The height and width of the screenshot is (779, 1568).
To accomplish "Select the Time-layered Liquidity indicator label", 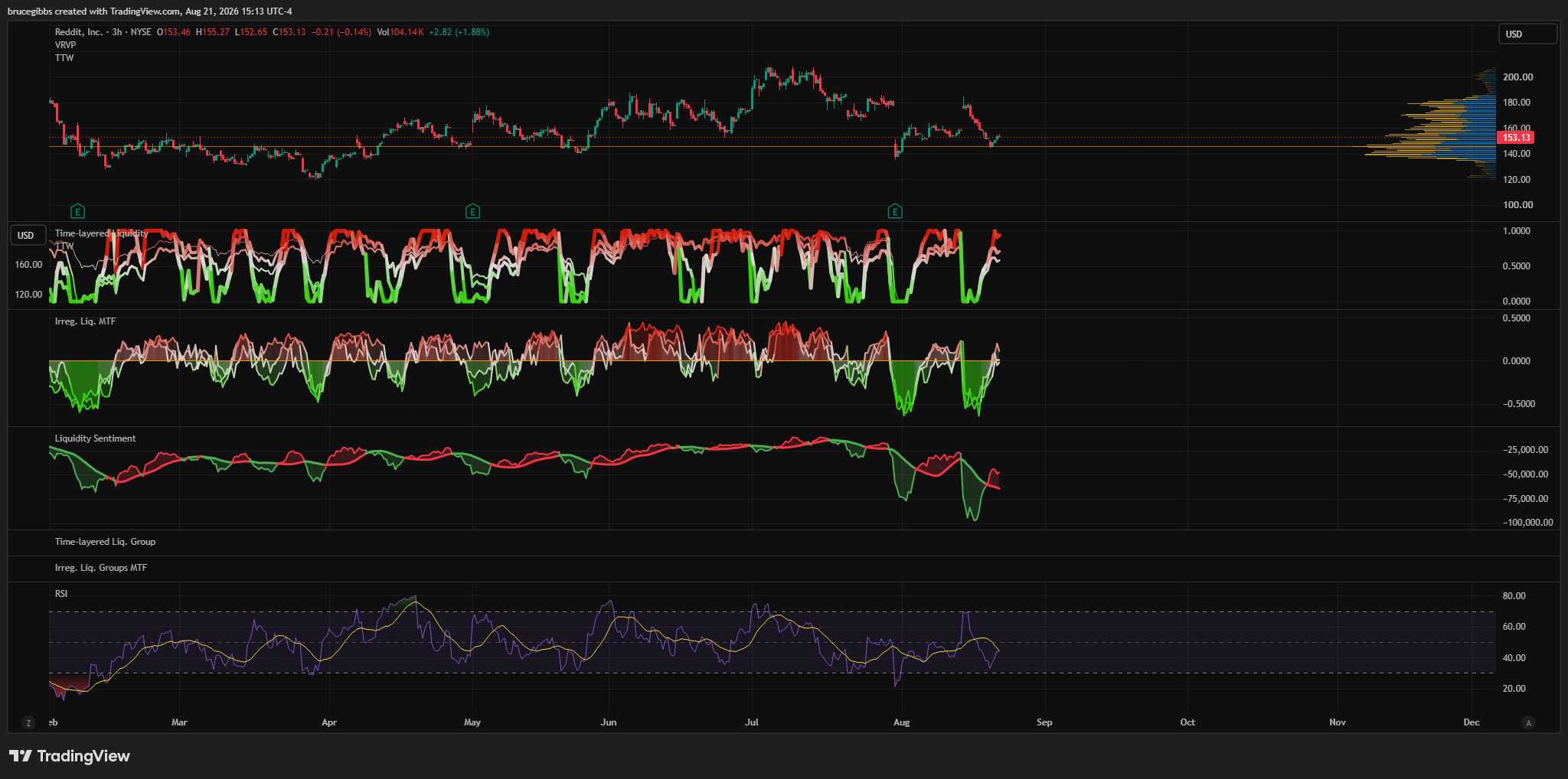I will click(x=101, y=233).
